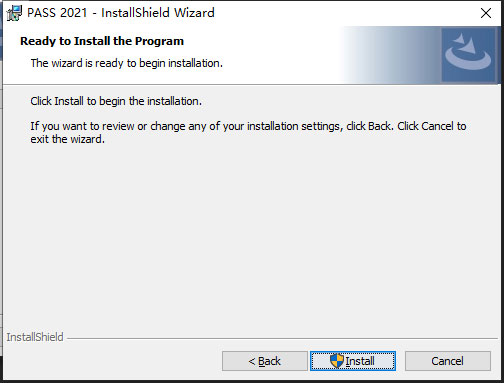This screenshot has width=504, height=383.
Task: Click the InstallShield logo graphic in the banner
Action: tap(468, 55)
